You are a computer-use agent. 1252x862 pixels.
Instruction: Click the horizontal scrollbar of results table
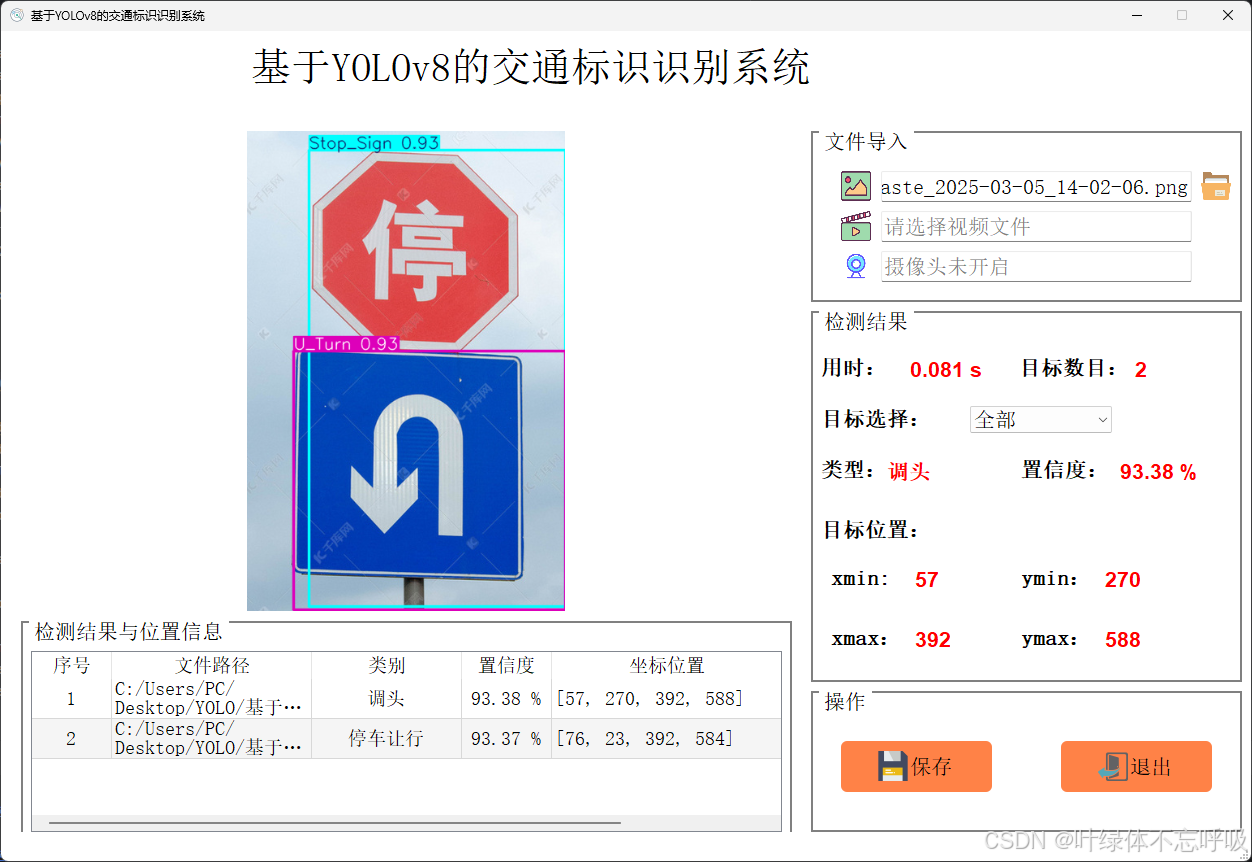coord(335,823)
